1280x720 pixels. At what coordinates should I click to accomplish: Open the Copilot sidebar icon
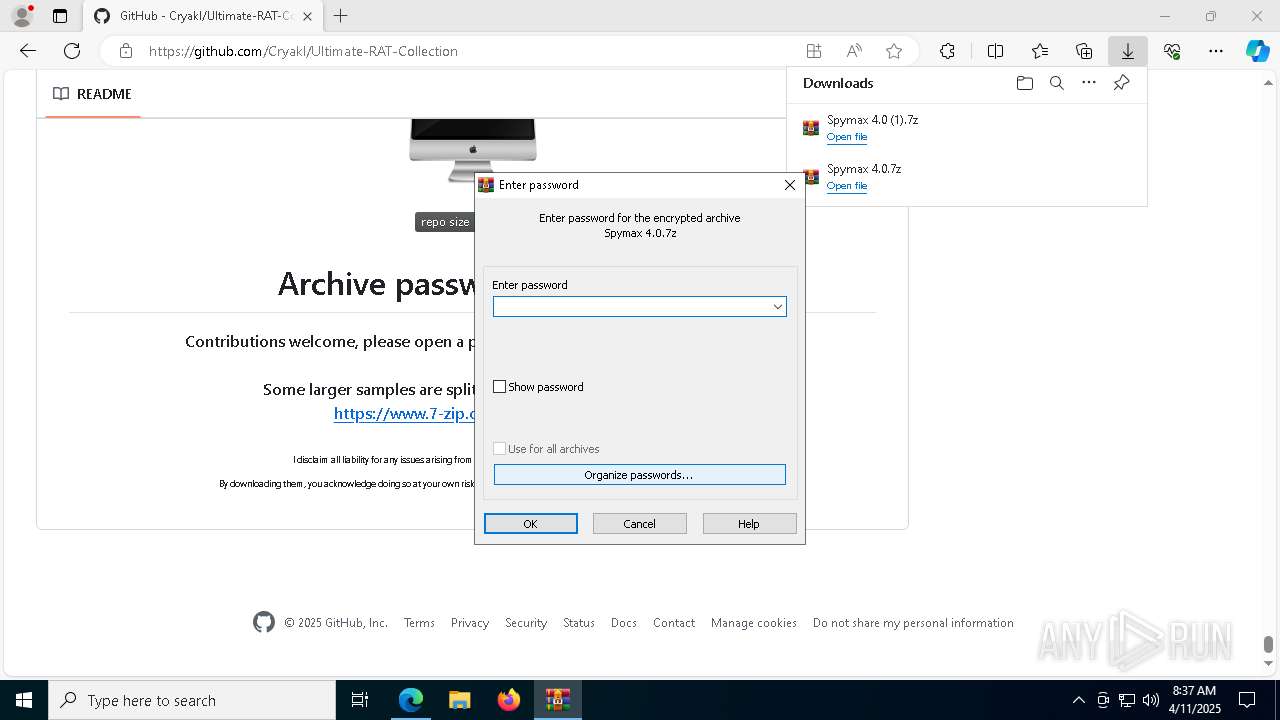1258,51
